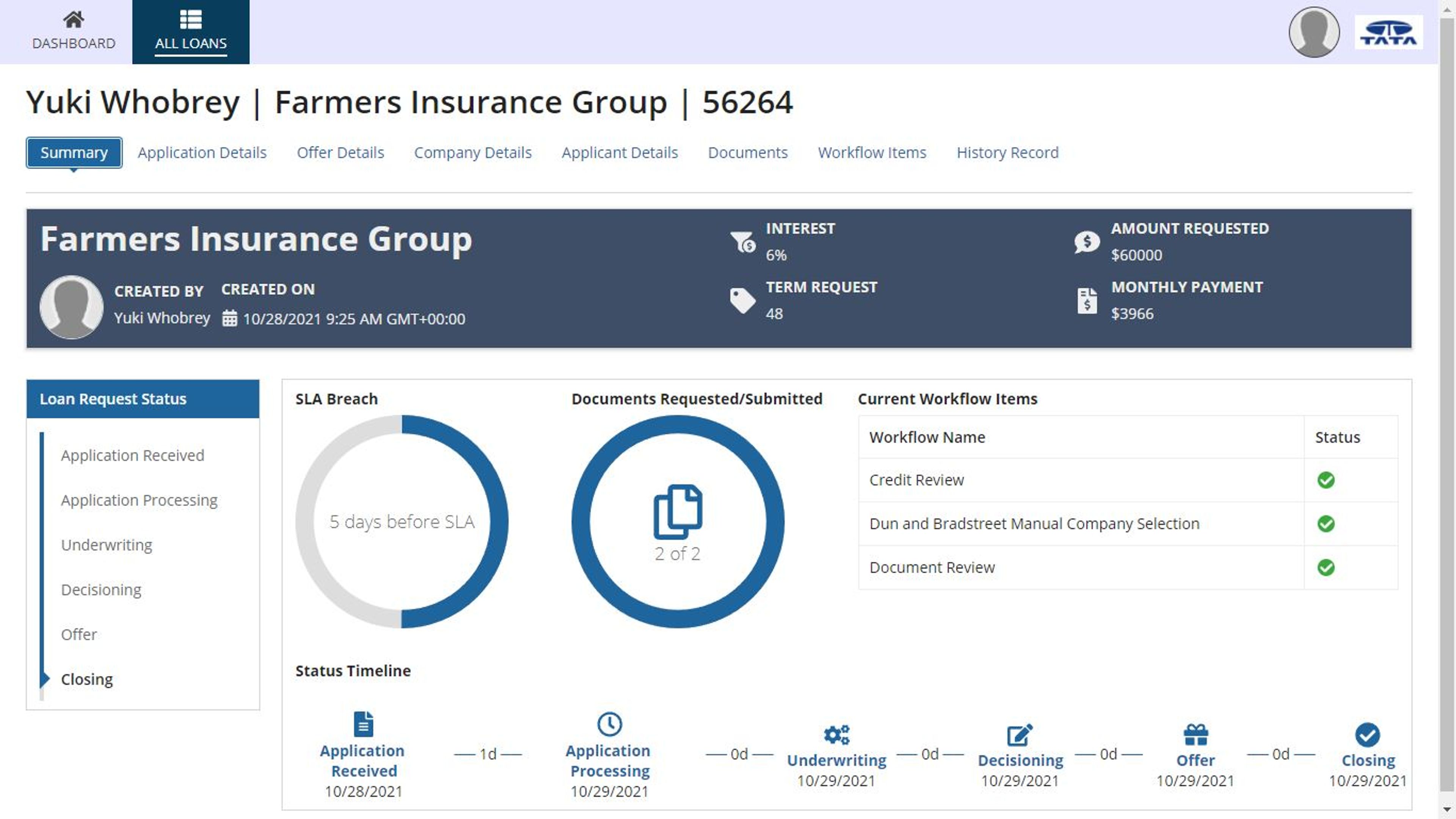The image size is (1456, 819).
Task: Click the Decisioning edit icon
Action: [1020, 735]
